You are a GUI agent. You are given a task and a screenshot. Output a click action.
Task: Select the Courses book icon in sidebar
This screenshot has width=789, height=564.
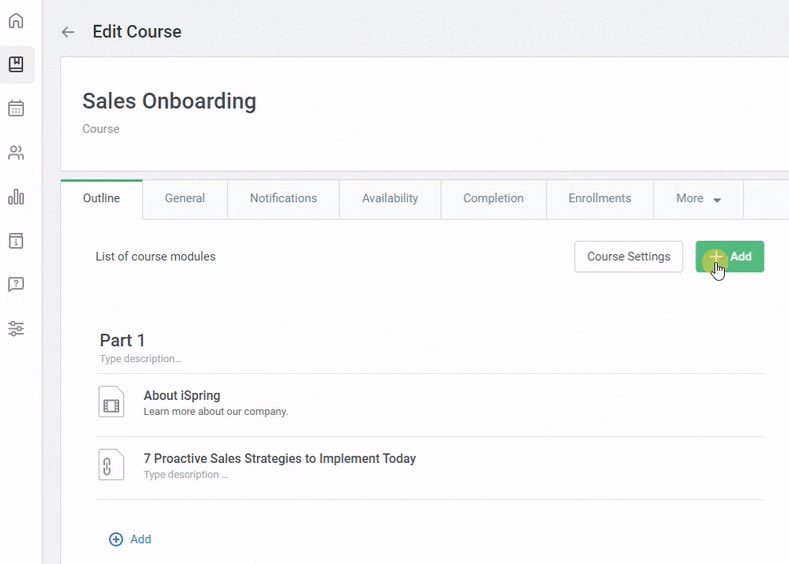point(16,65)
